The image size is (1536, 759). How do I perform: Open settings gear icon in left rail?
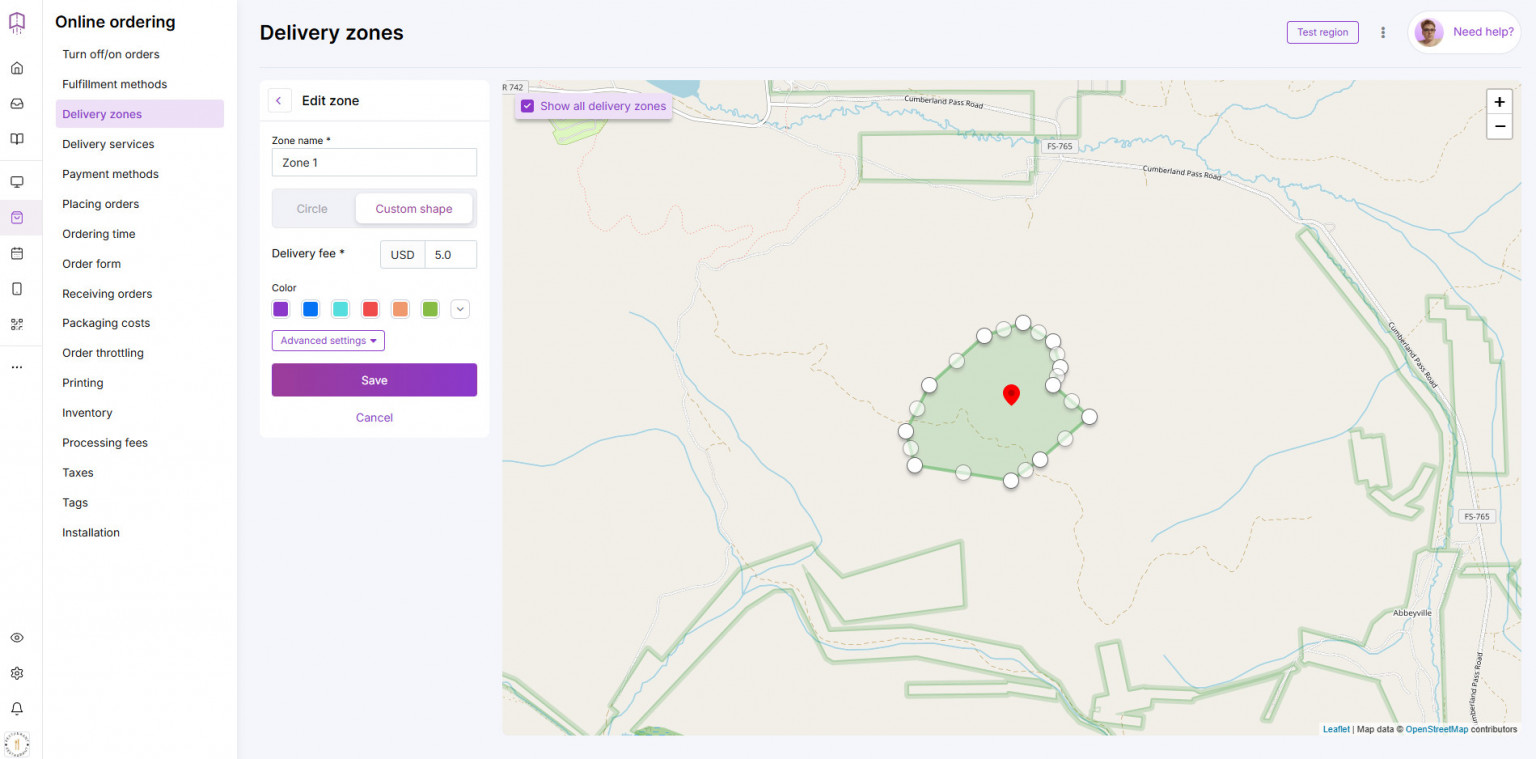point(17,674)
